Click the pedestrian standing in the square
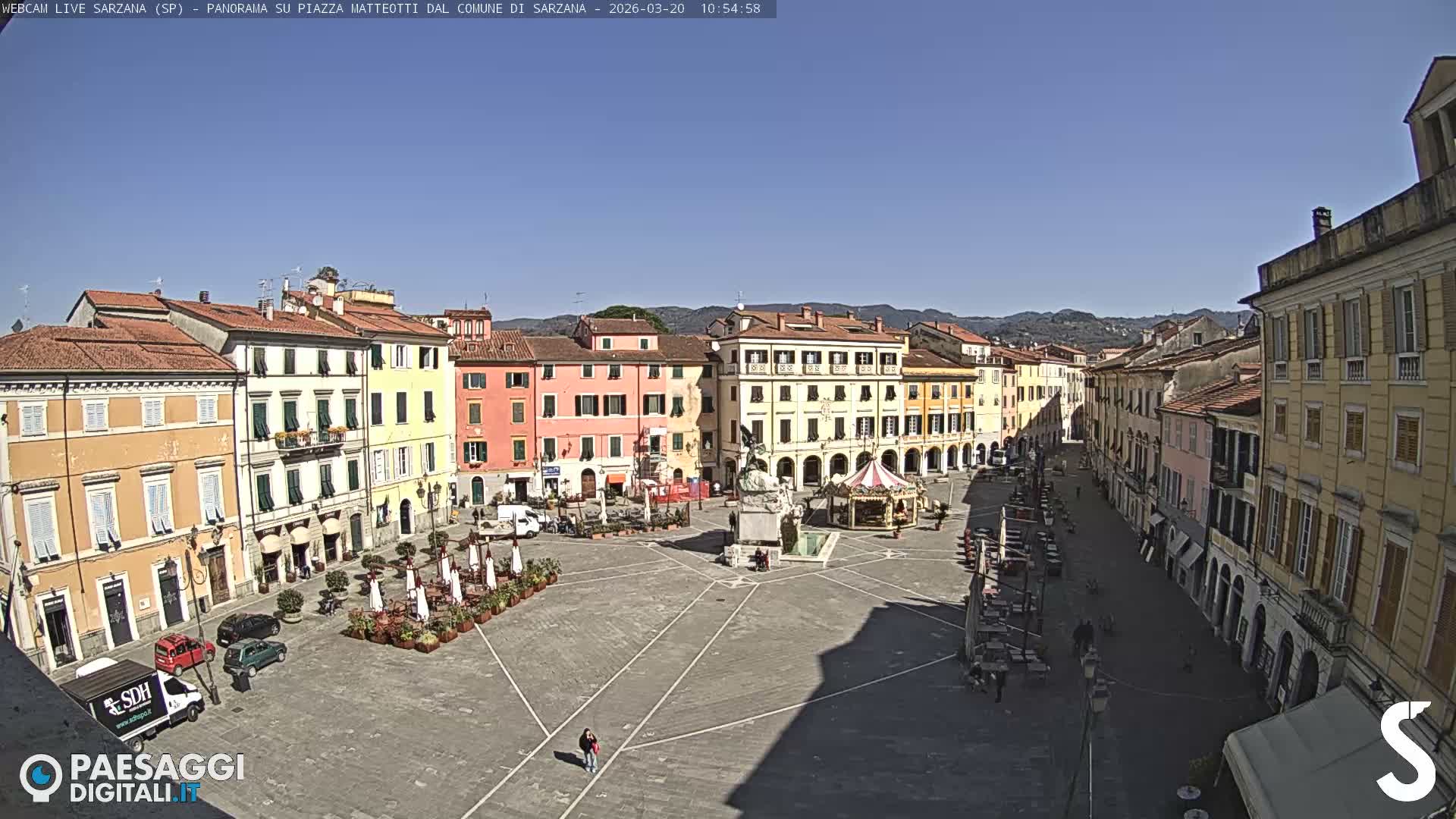The width and height of the screenshot is (1456, 819). [x=589, y=750]
